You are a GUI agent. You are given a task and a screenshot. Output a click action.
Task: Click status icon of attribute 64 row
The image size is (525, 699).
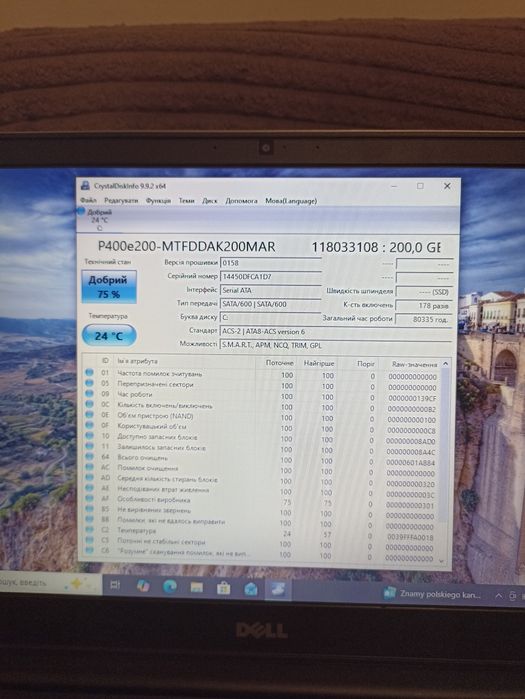[89, 457]
